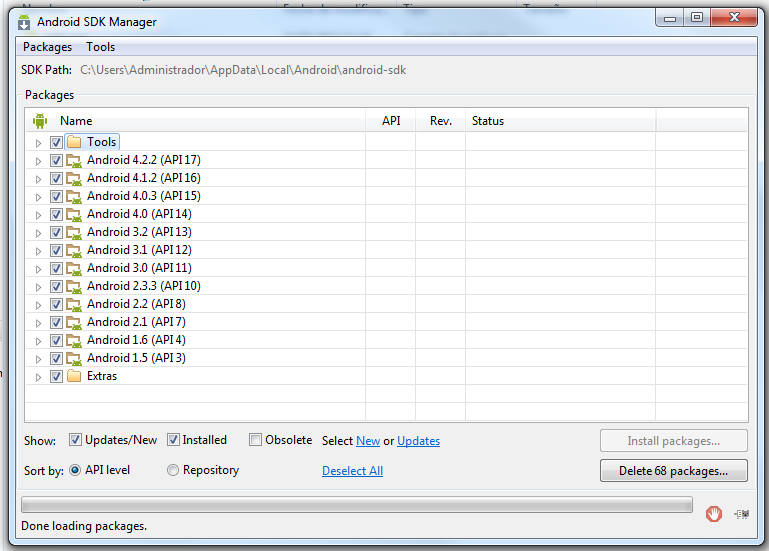The height and width of the screenshot is (551, 769).
Task: Click the Android 4.2.2 (API 17) package icon
Action: (x=74, y=161)
